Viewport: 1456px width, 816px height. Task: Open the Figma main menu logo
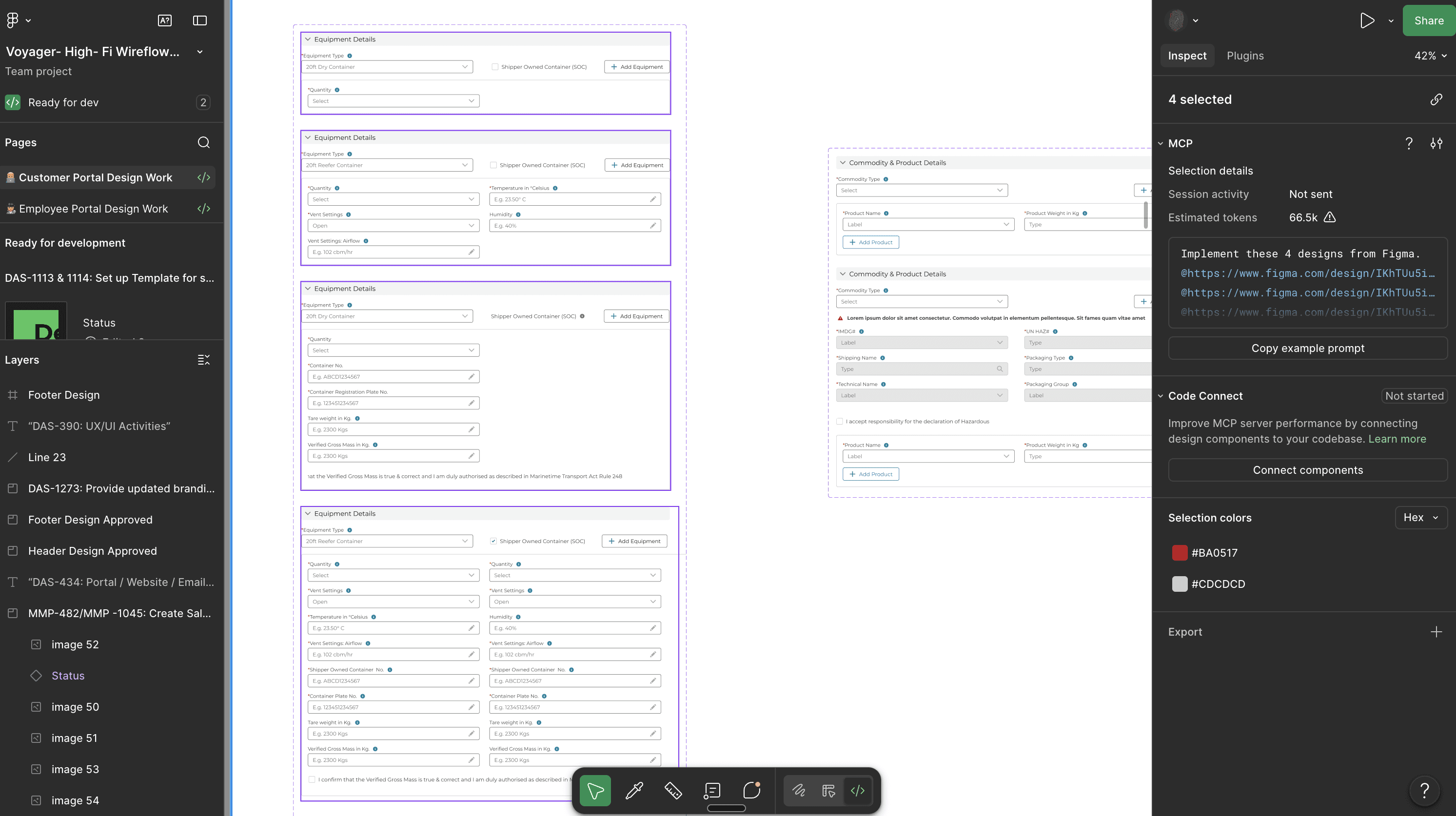click(x=13, y=20)
